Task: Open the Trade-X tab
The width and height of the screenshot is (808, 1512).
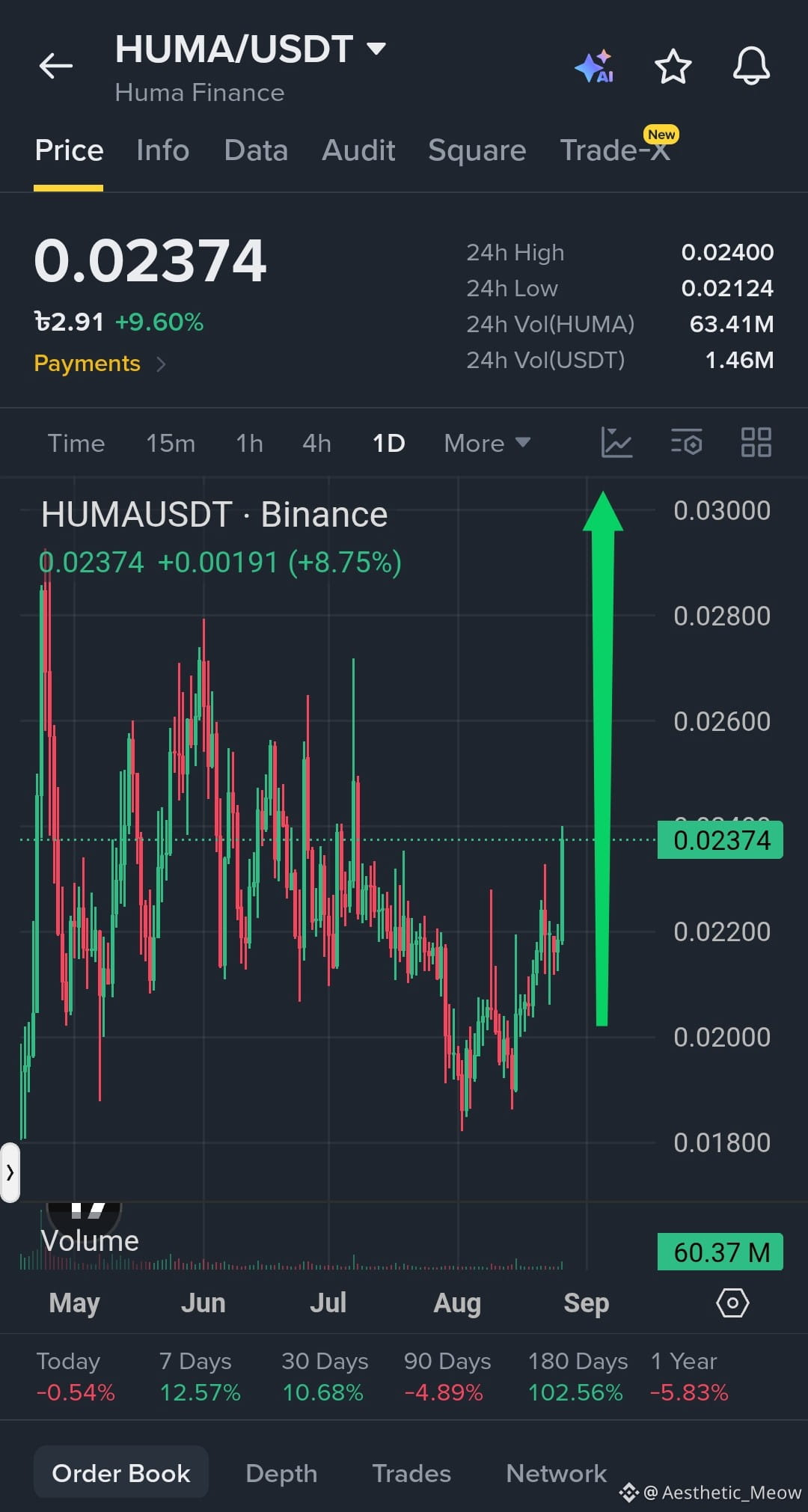Action: (615, 150)
